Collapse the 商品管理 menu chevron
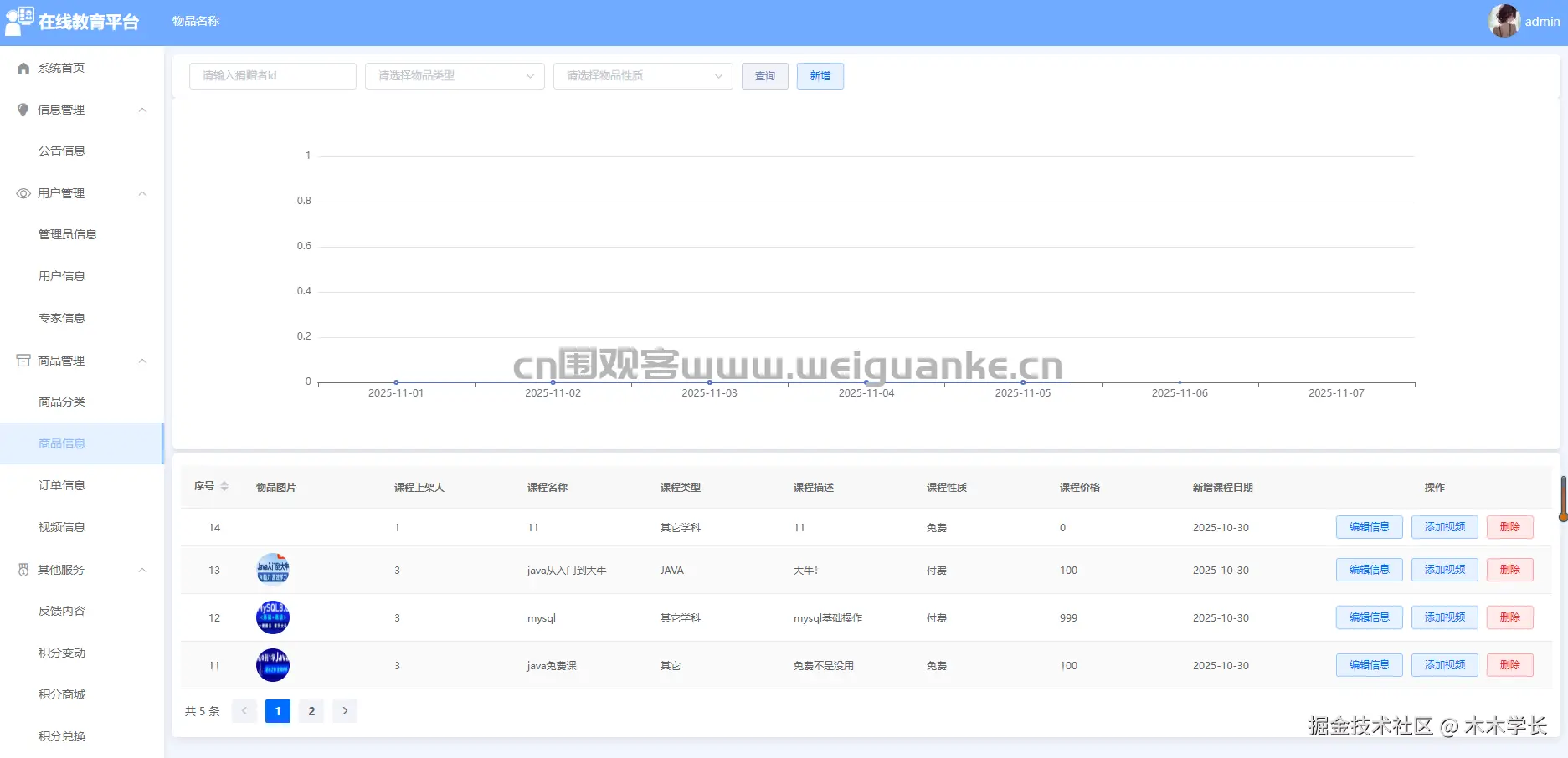Image resolution: width=1568 pixels, height=758 pixels. coord(142,361)
